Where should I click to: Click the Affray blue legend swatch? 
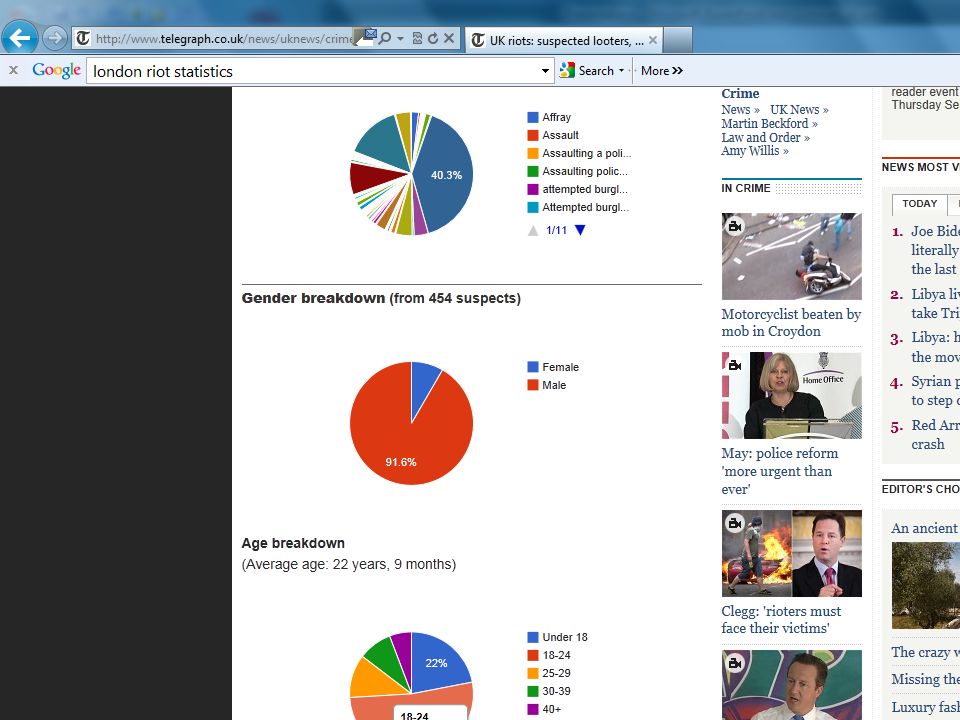533,117
